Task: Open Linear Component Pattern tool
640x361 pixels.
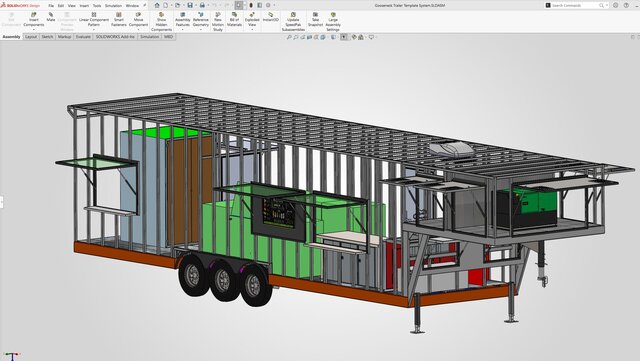Action: click(x=94, y=20)
